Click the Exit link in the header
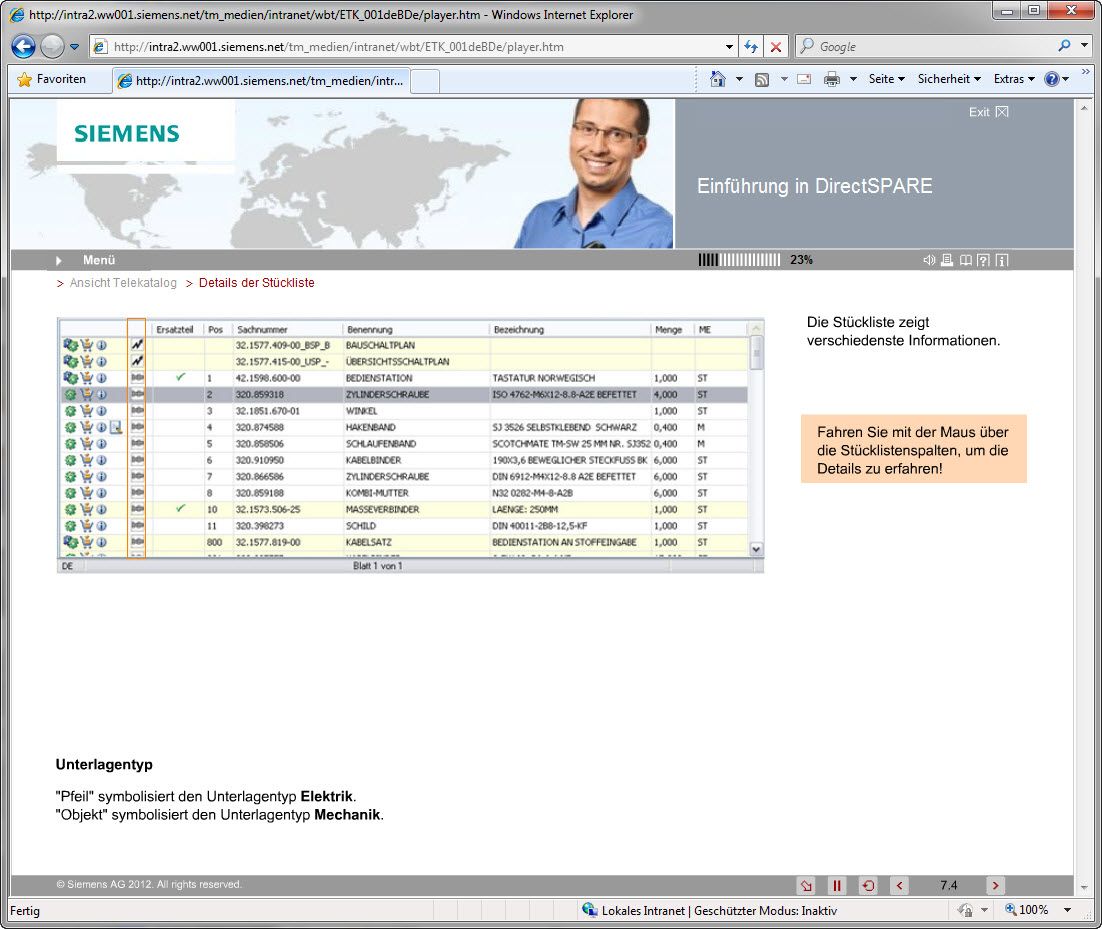 (988, 112)
